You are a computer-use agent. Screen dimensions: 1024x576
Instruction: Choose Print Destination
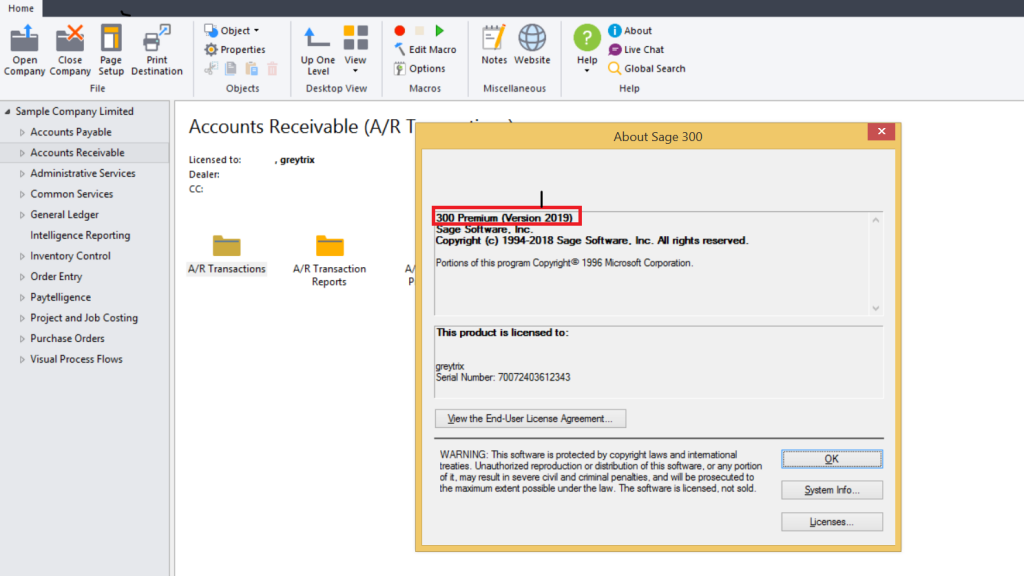157,50
